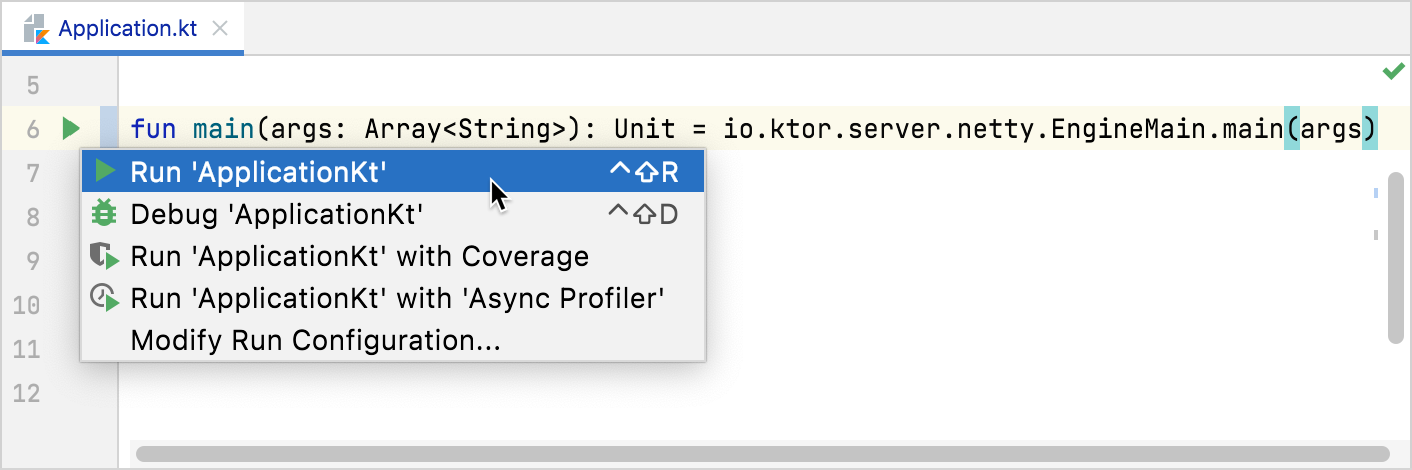Click the green run gutter icon on line 6
The image size is (1412, 470).
70,128
